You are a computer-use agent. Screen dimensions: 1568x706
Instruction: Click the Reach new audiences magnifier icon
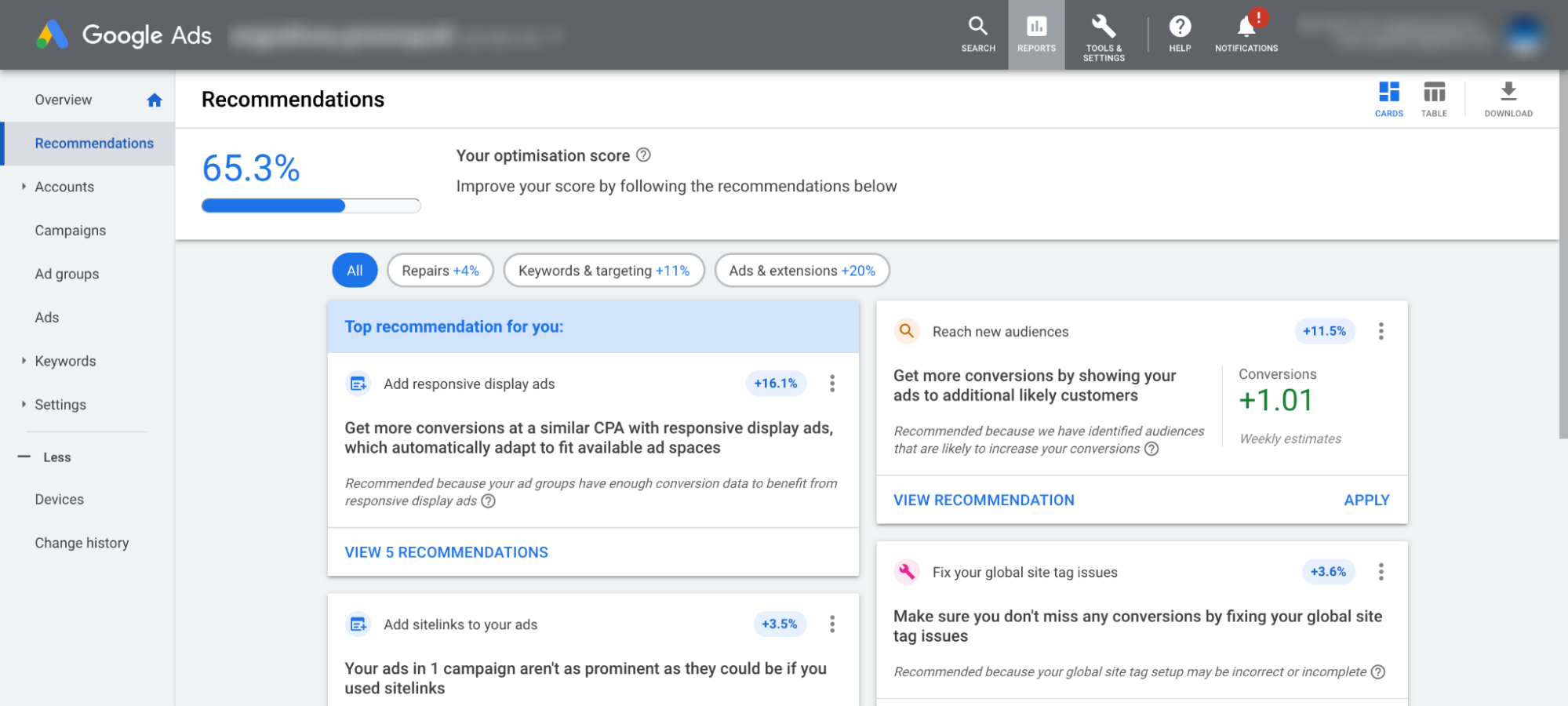(907, 331)
